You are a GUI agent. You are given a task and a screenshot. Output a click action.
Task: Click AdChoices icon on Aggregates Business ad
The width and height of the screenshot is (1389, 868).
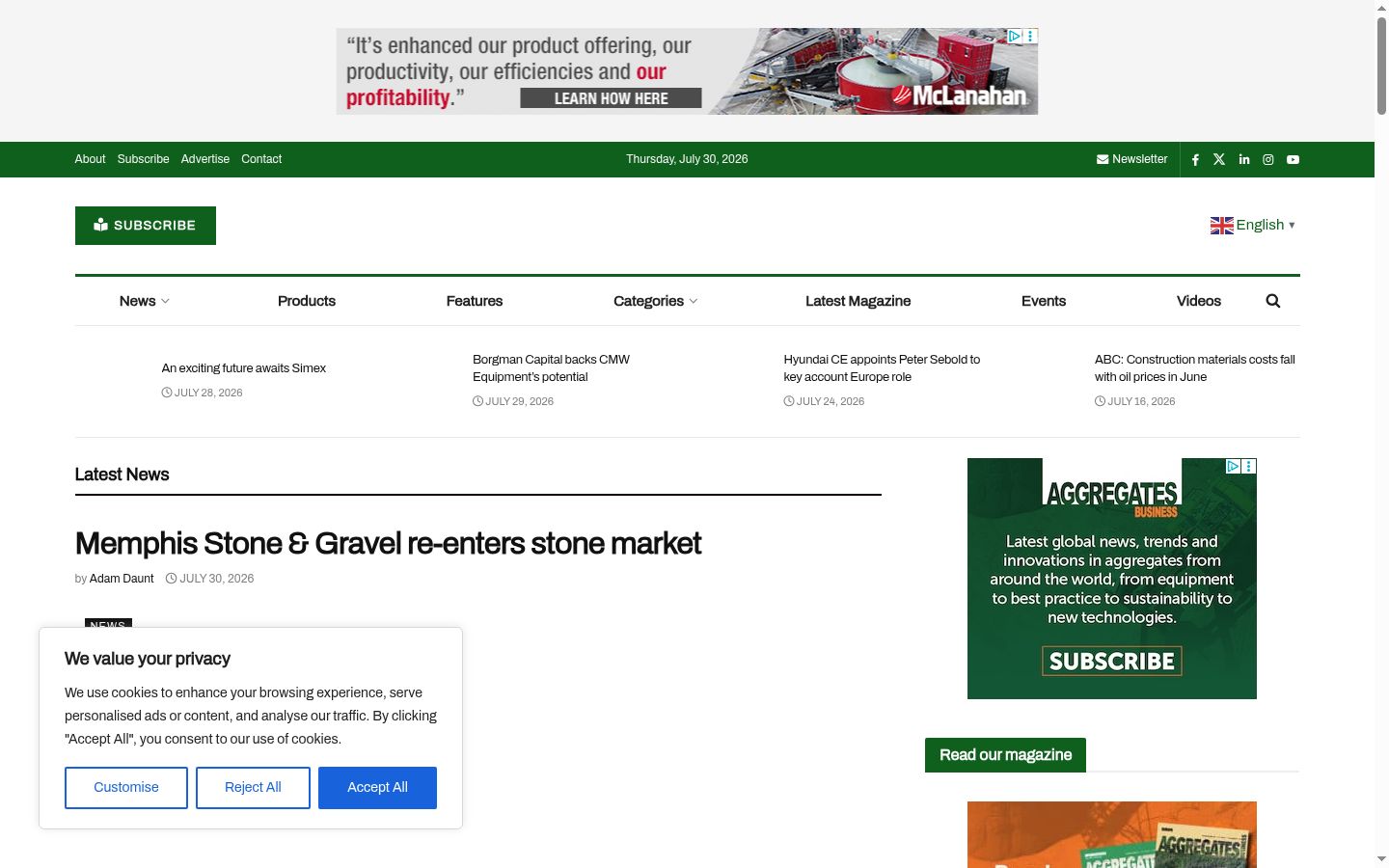pos(1233,466)
